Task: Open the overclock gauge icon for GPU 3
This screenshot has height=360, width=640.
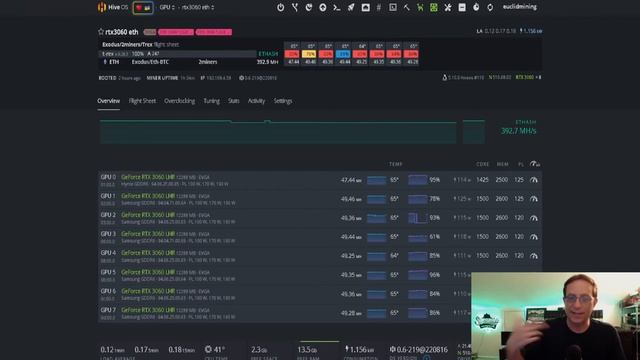Action: tap(534, 237)
